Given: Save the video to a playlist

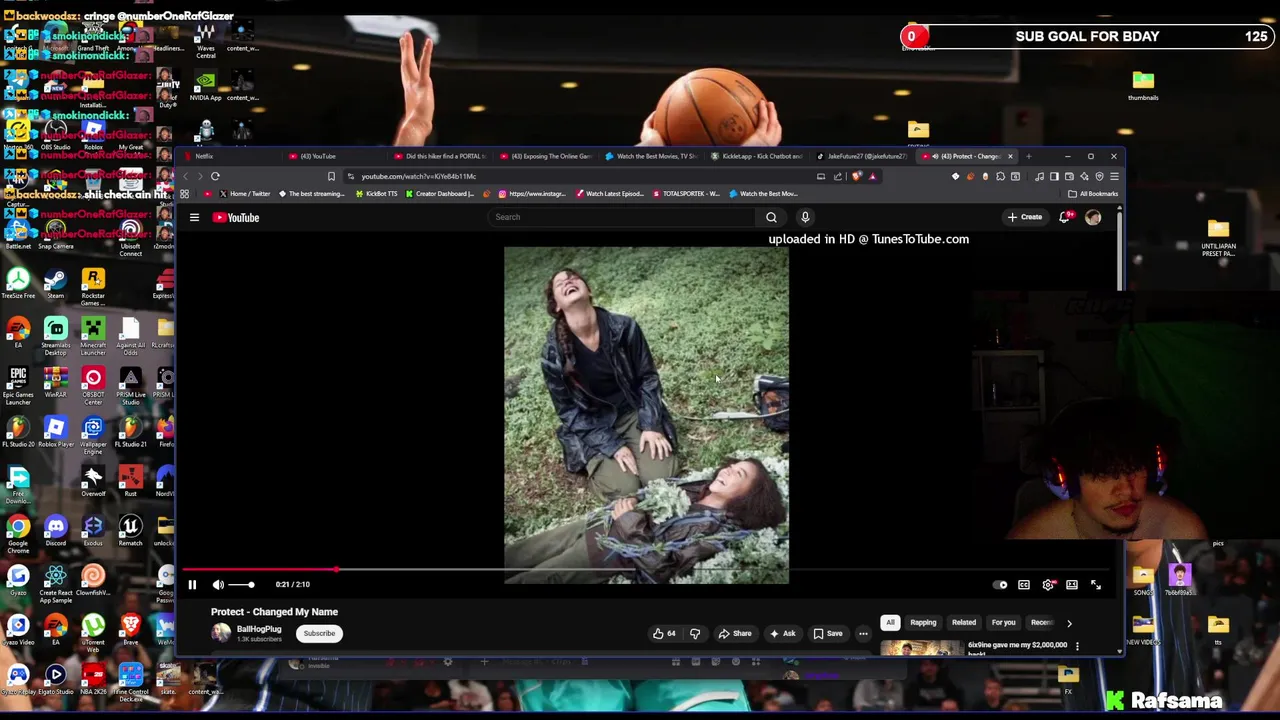Looking at the screenshot, I should (x=827, y=633).
